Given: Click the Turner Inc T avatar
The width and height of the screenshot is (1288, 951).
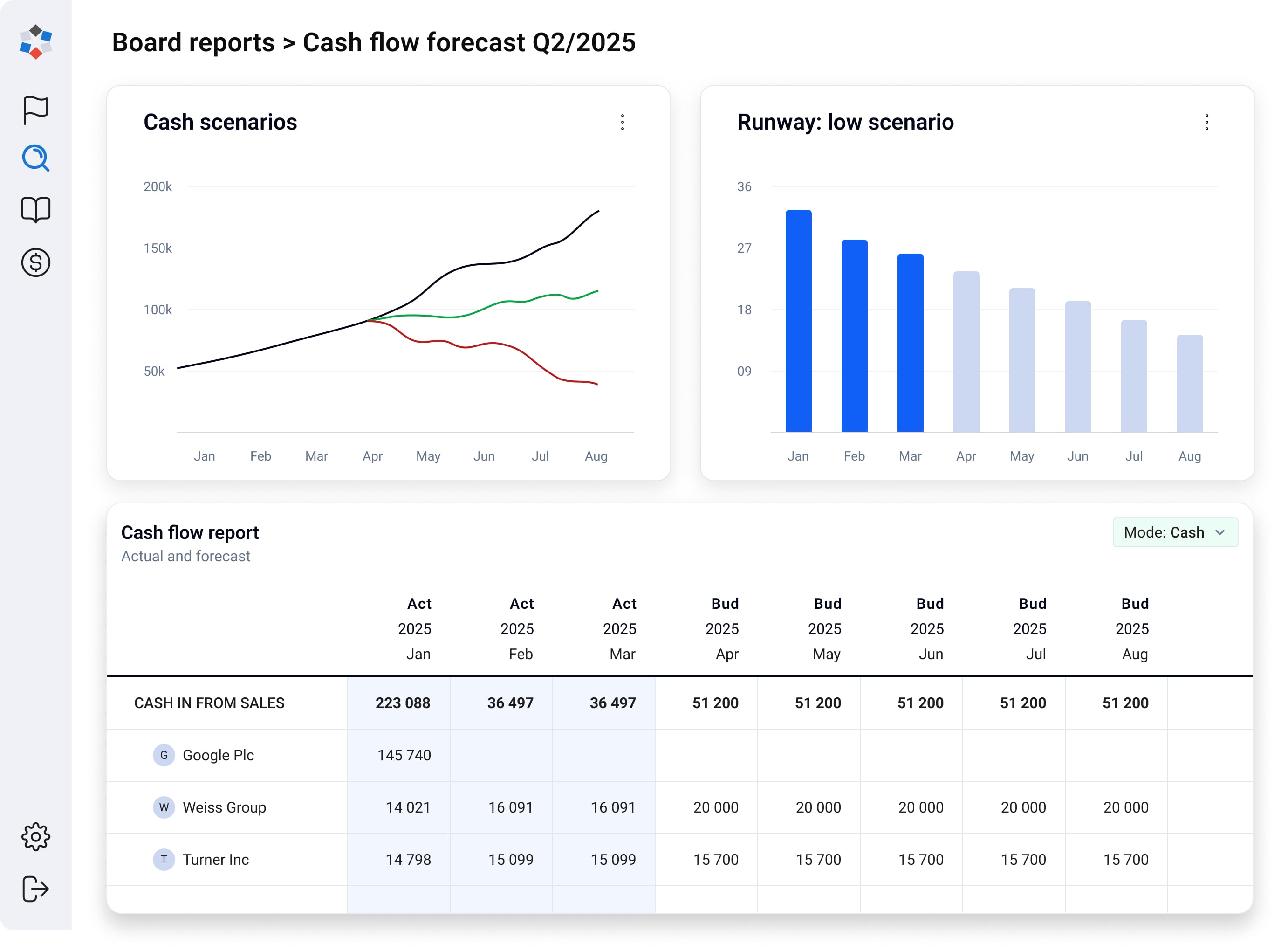Looking at the screenshot, I should pos(164,860).
